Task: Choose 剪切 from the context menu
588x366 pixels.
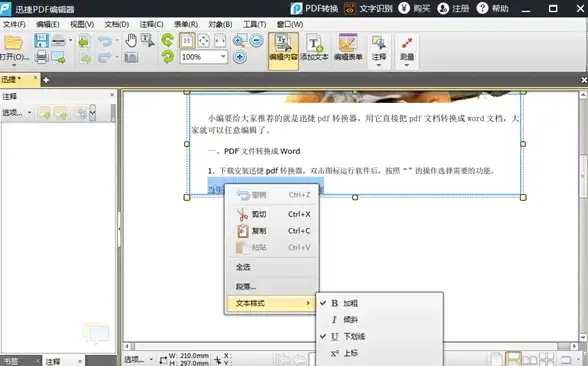Action: pos(272,214)
